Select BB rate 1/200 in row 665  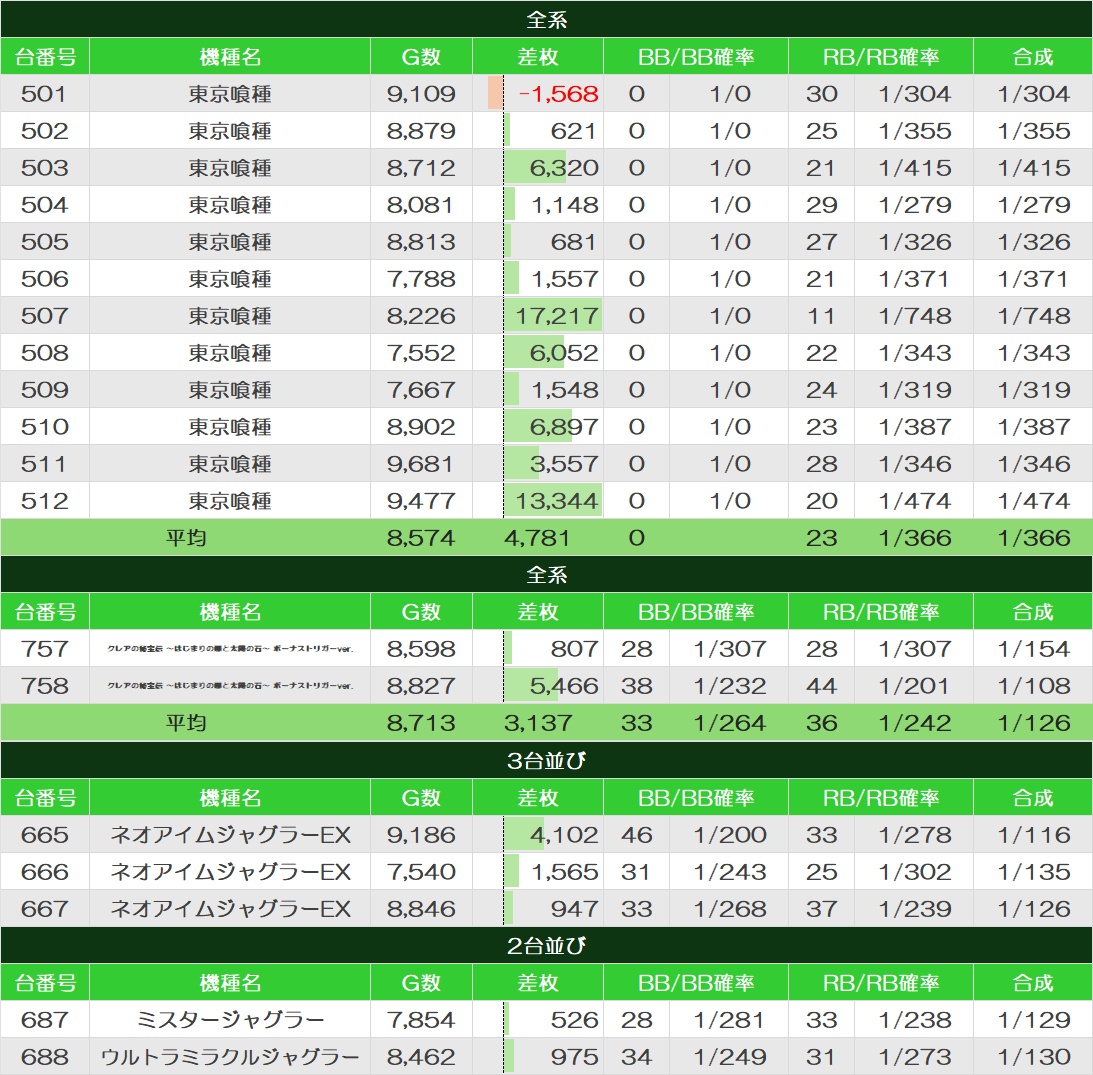tap(730, 834)
